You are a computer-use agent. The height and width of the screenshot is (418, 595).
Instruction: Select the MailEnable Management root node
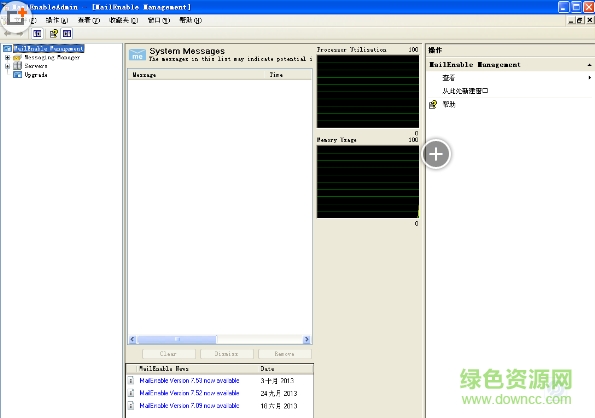click(x=49, y=49)
